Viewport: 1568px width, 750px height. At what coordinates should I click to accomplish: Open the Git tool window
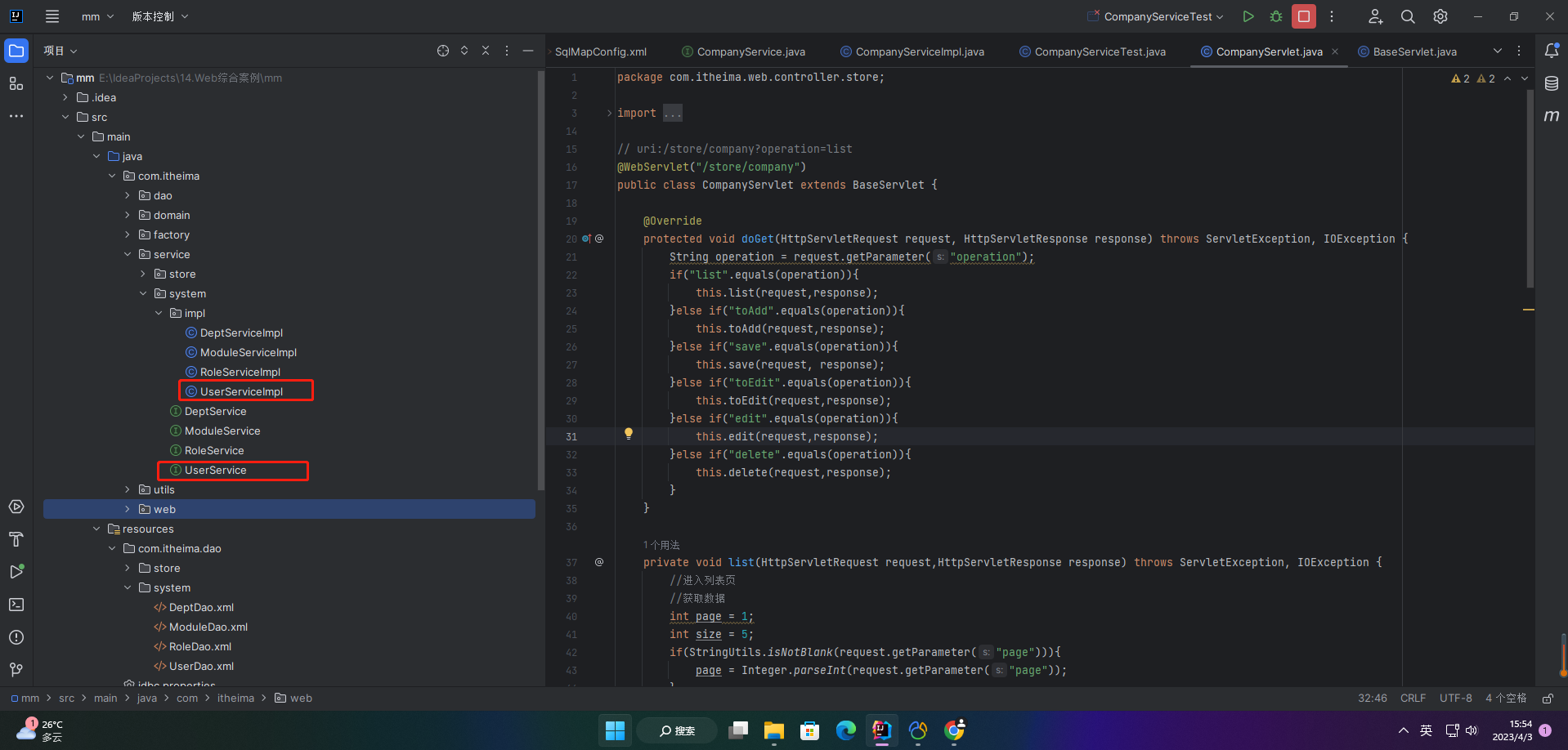pyautogui.click(x=16, y=670)
